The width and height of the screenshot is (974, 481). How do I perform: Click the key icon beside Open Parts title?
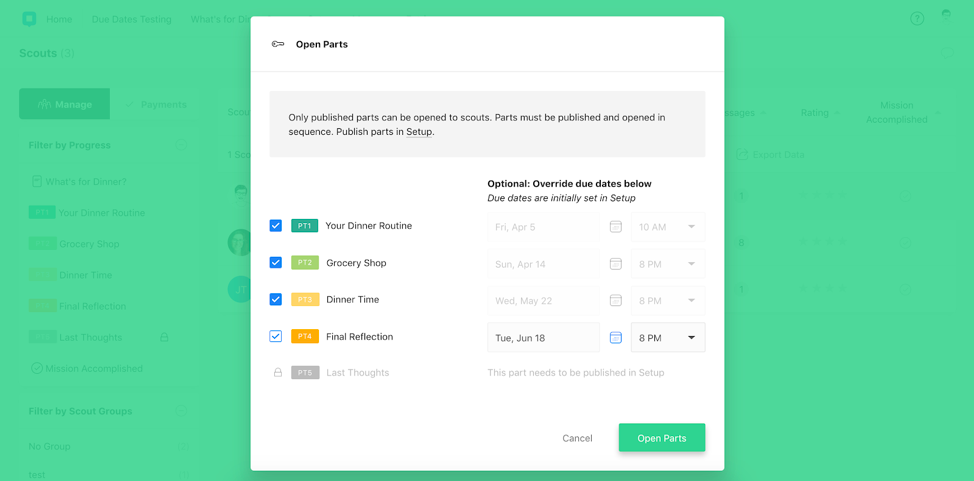[278, 44]
